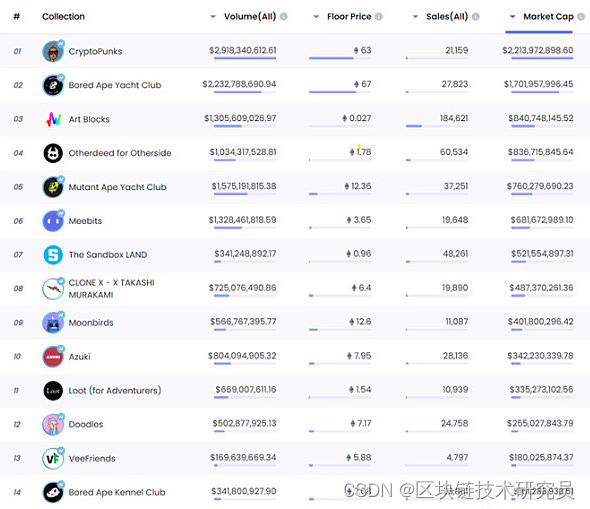Open the Moonbirds collection link
This screenshot has height=509, width=590.
91,322
